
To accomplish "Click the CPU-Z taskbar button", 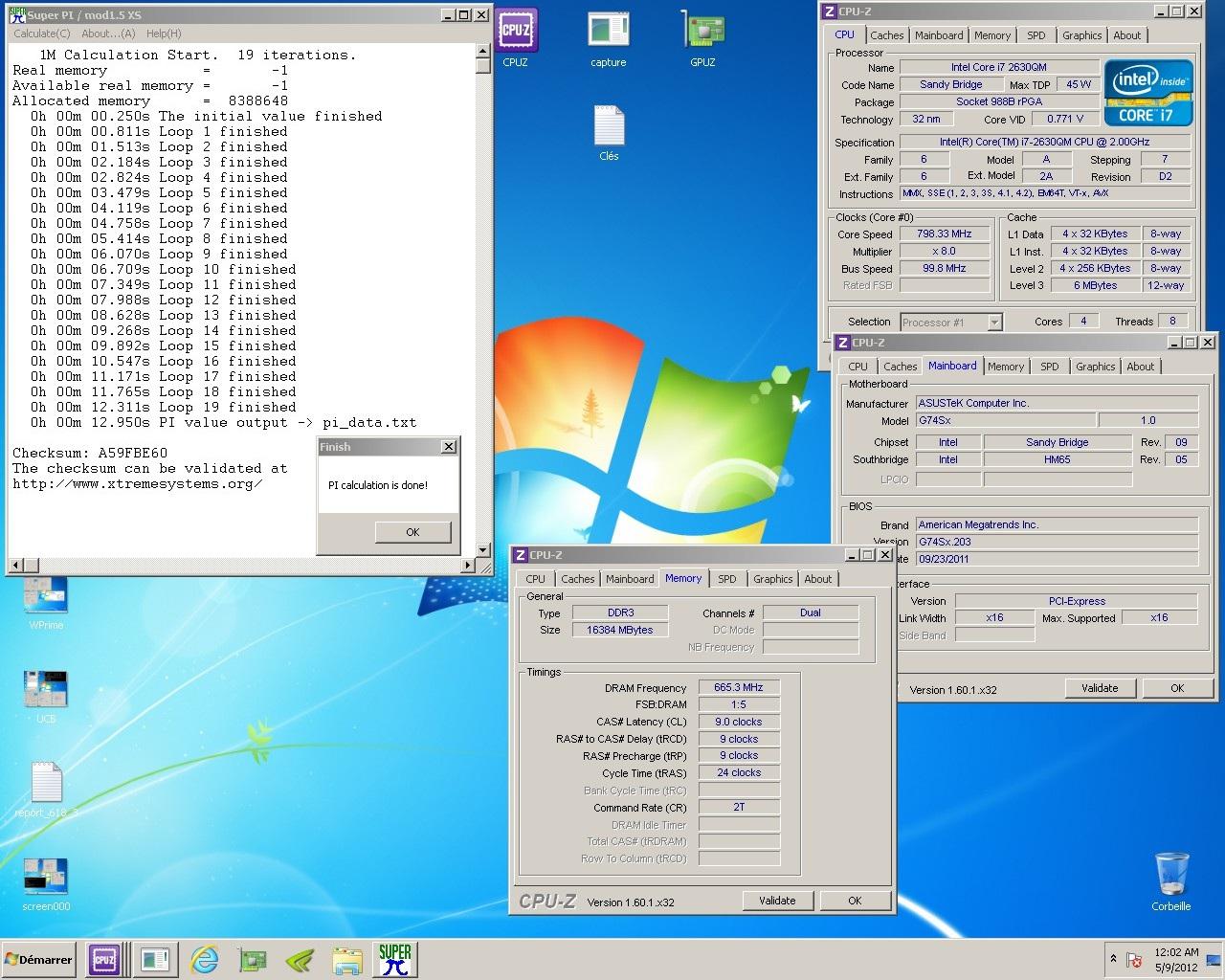I will click(x=104, y=960).
